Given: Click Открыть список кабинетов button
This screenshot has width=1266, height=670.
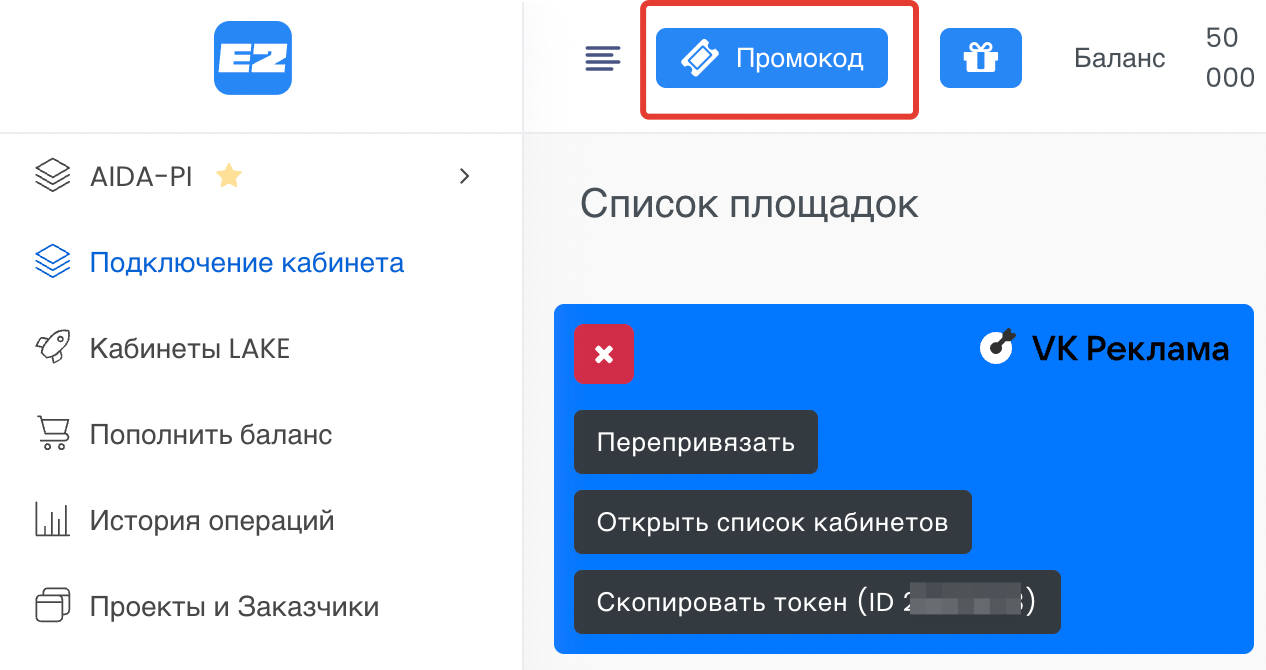Looking at the screenshot, I should tap(772, 522).
